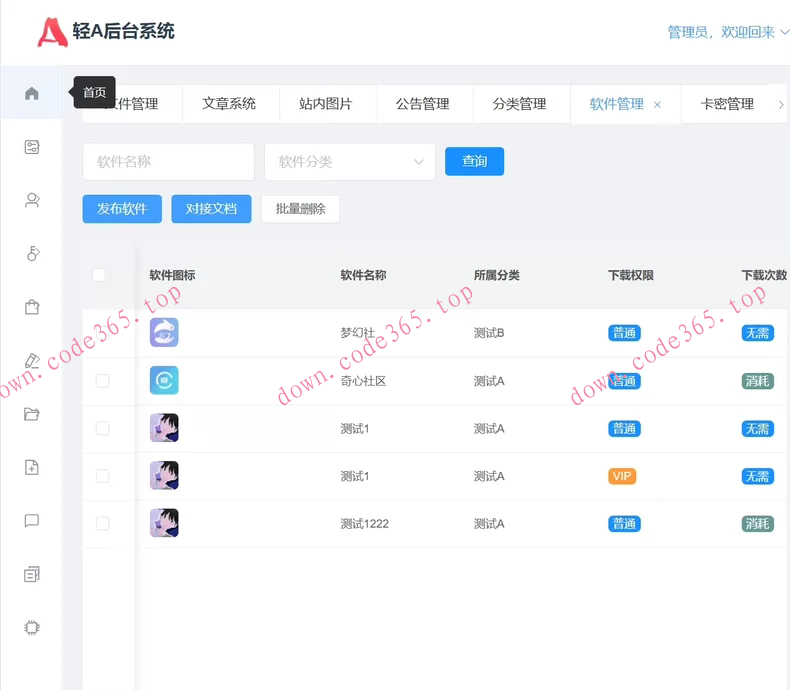This screenshot has height=690, width=790.
Task: Click the 梦幻社 software name
Action: (x=357, y=333)
